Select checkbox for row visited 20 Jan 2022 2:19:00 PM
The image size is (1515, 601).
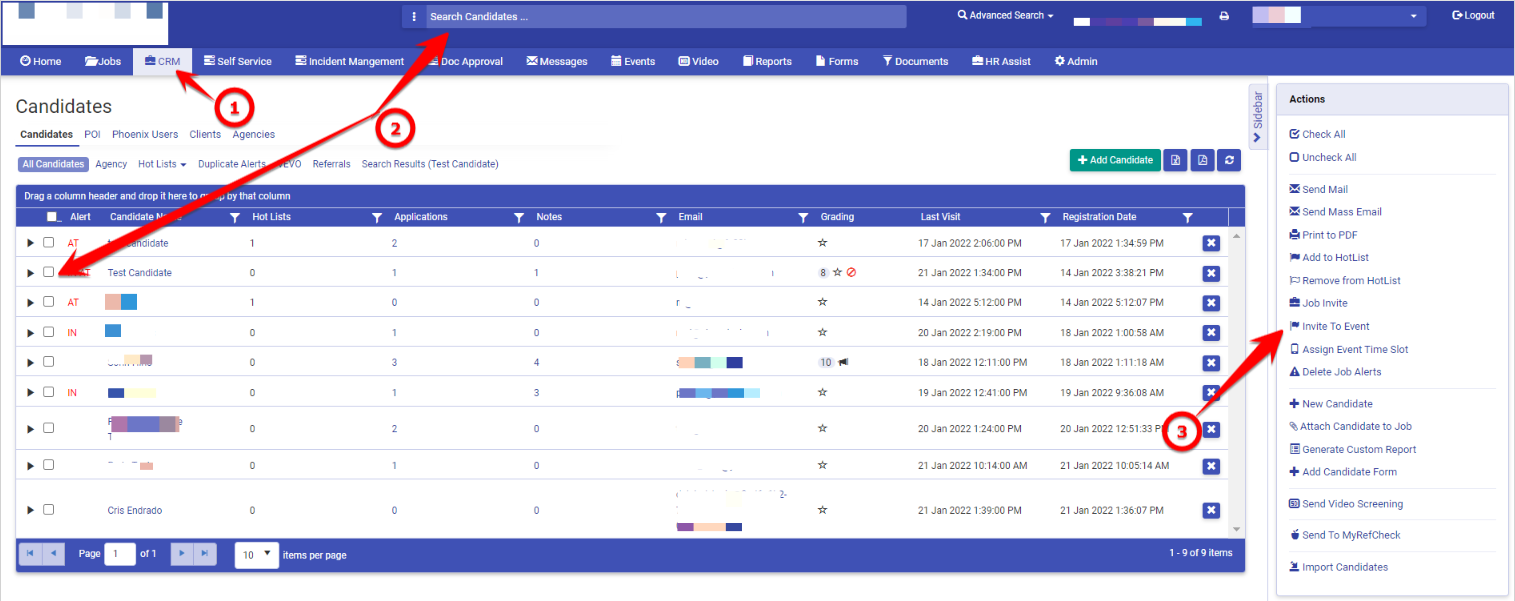tap(48, 332)
